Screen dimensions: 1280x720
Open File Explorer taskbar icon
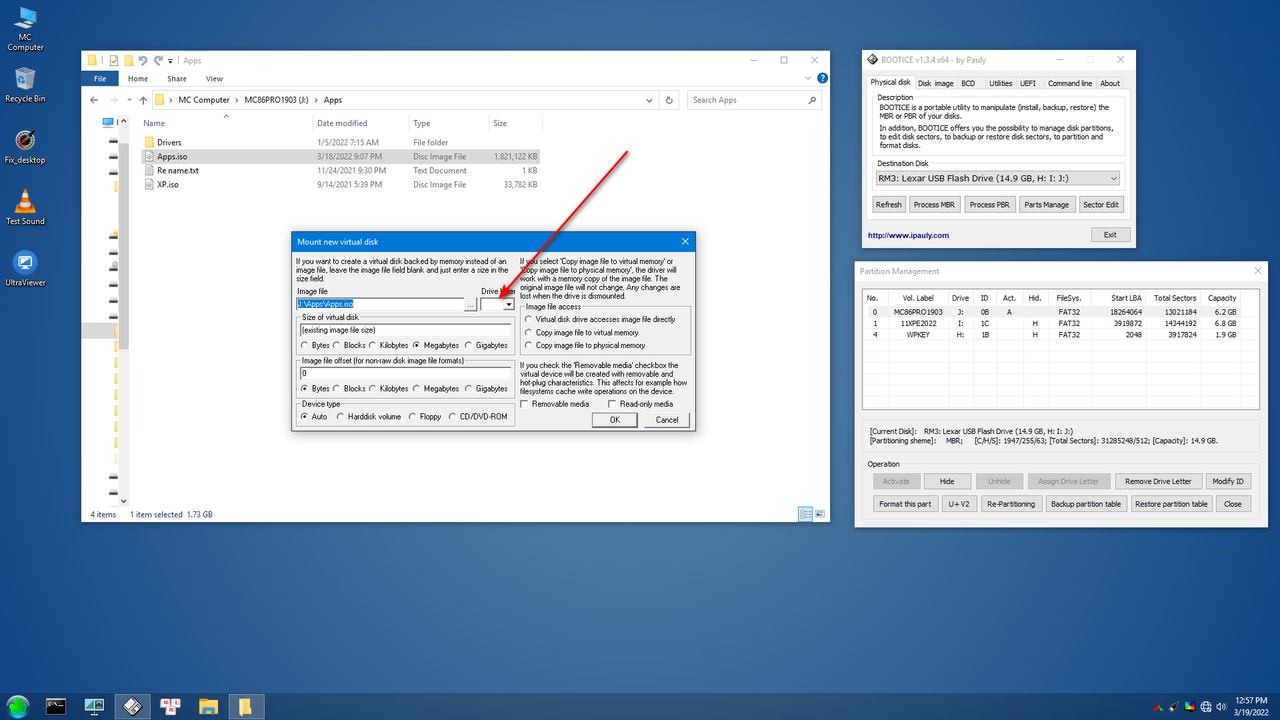click(x=207, y=706)
